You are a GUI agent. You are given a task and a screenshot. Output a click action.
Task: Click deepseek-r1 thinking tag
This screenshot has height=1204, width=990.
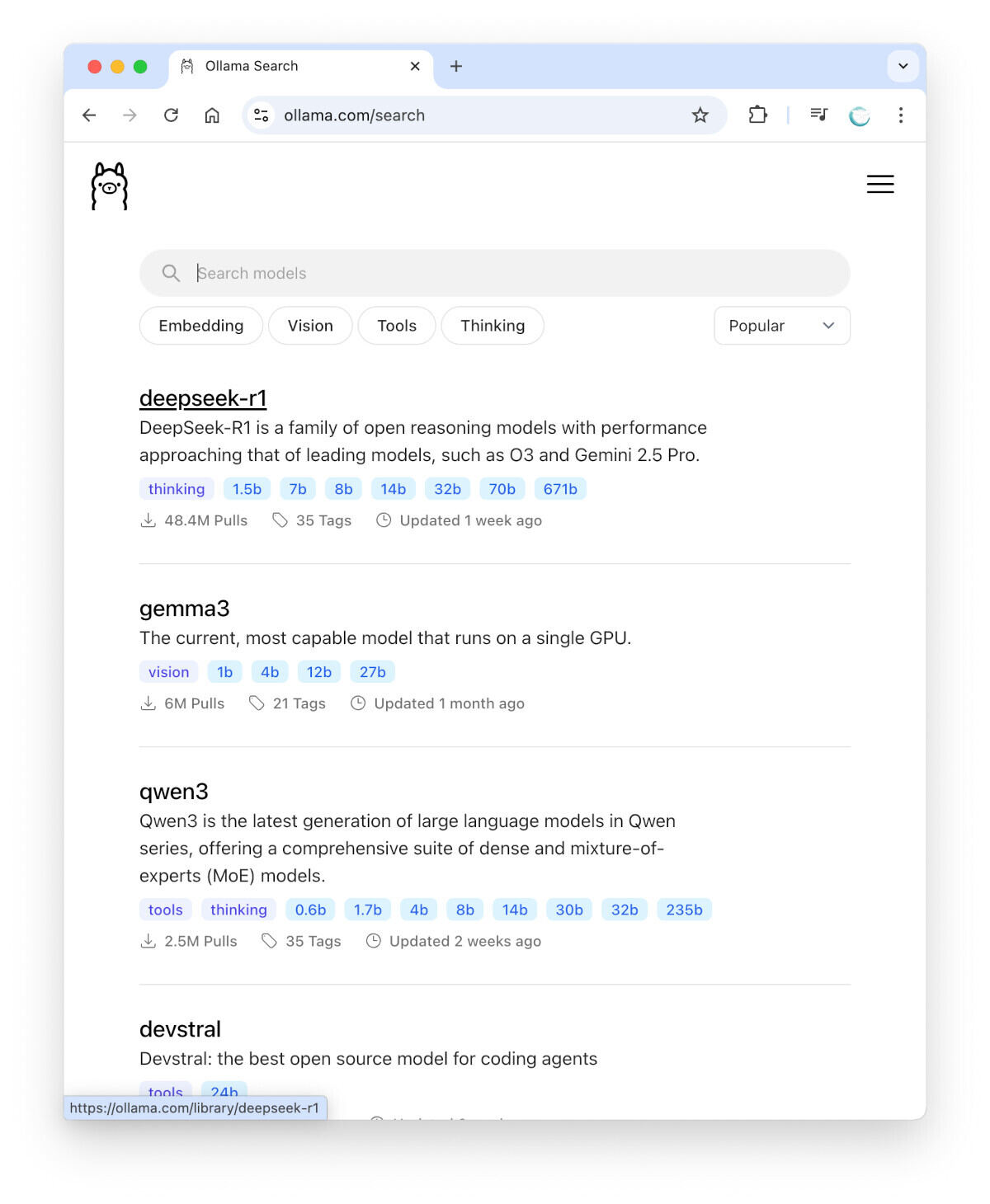click(x=177, y=489)
